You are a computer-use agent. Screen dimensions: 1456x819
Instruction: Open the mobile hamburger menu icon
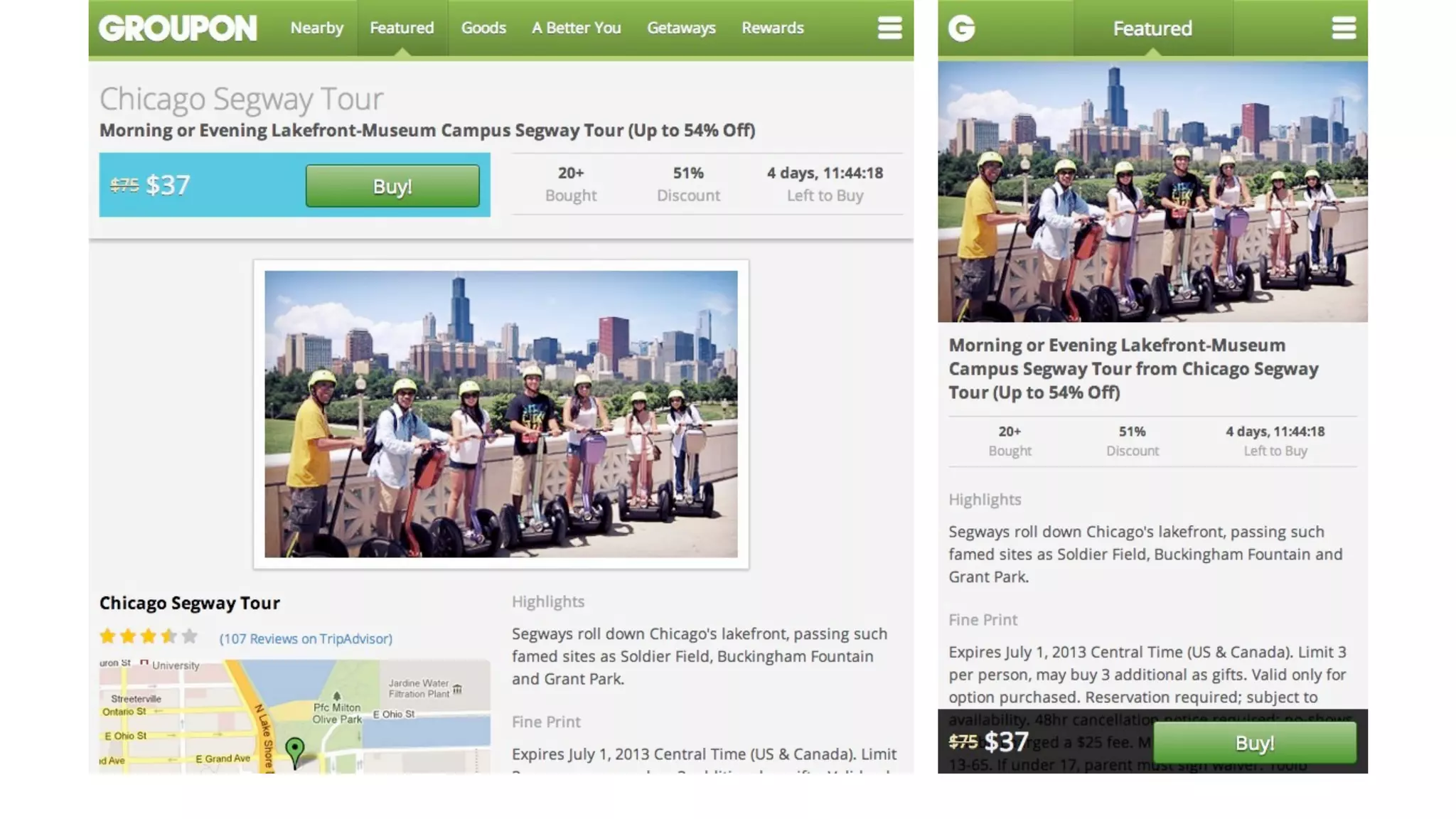[1343, 28]
